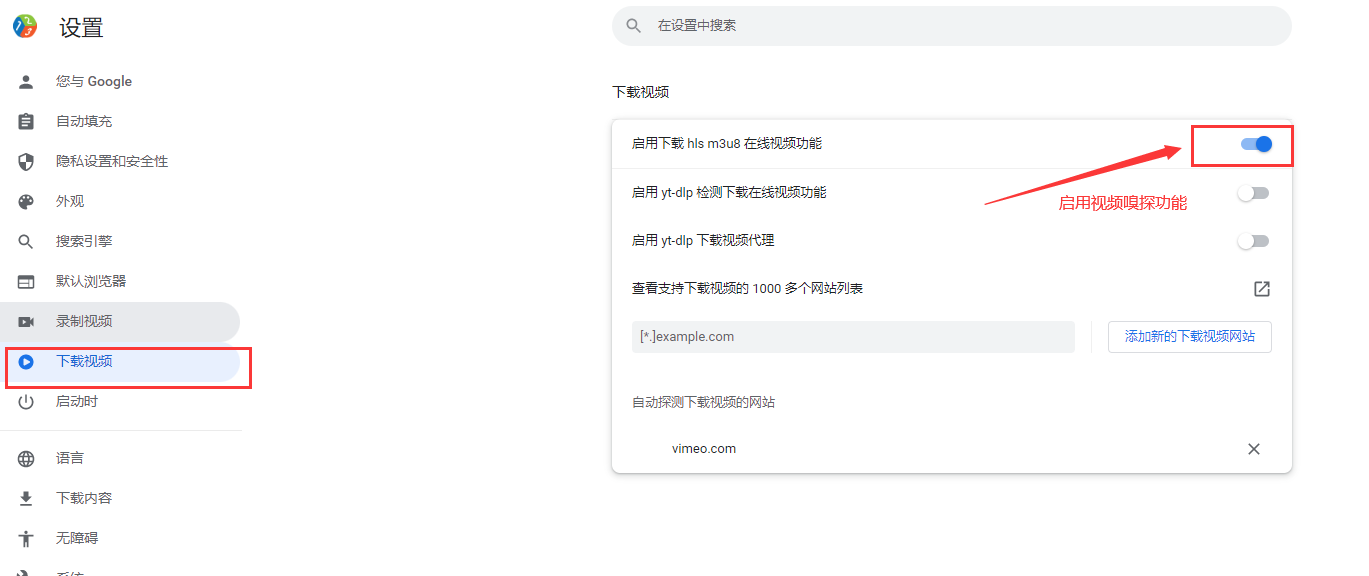Open 默认浏览器 settings page

click(x=91, y=282)
